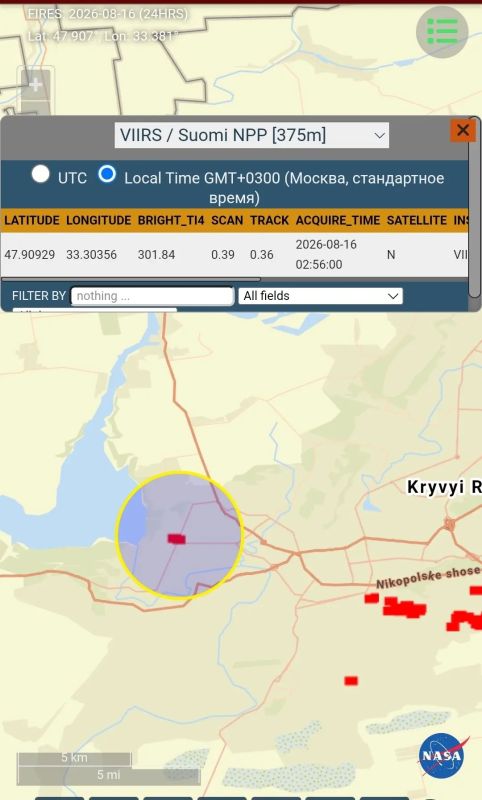Sort by the LATITUDE column header

(x=32, y=220)
